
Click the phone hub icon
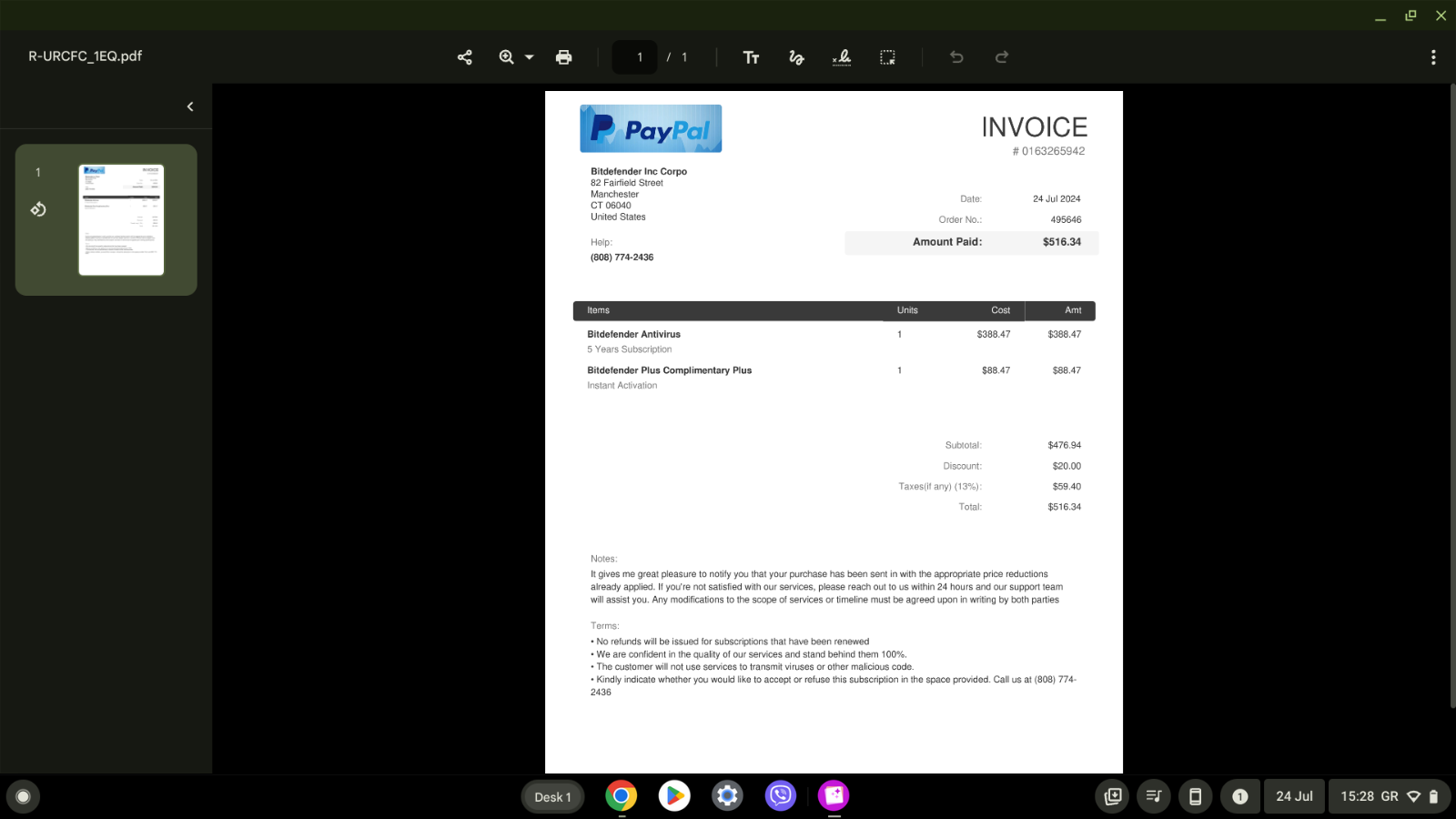tap(1196, 797)
